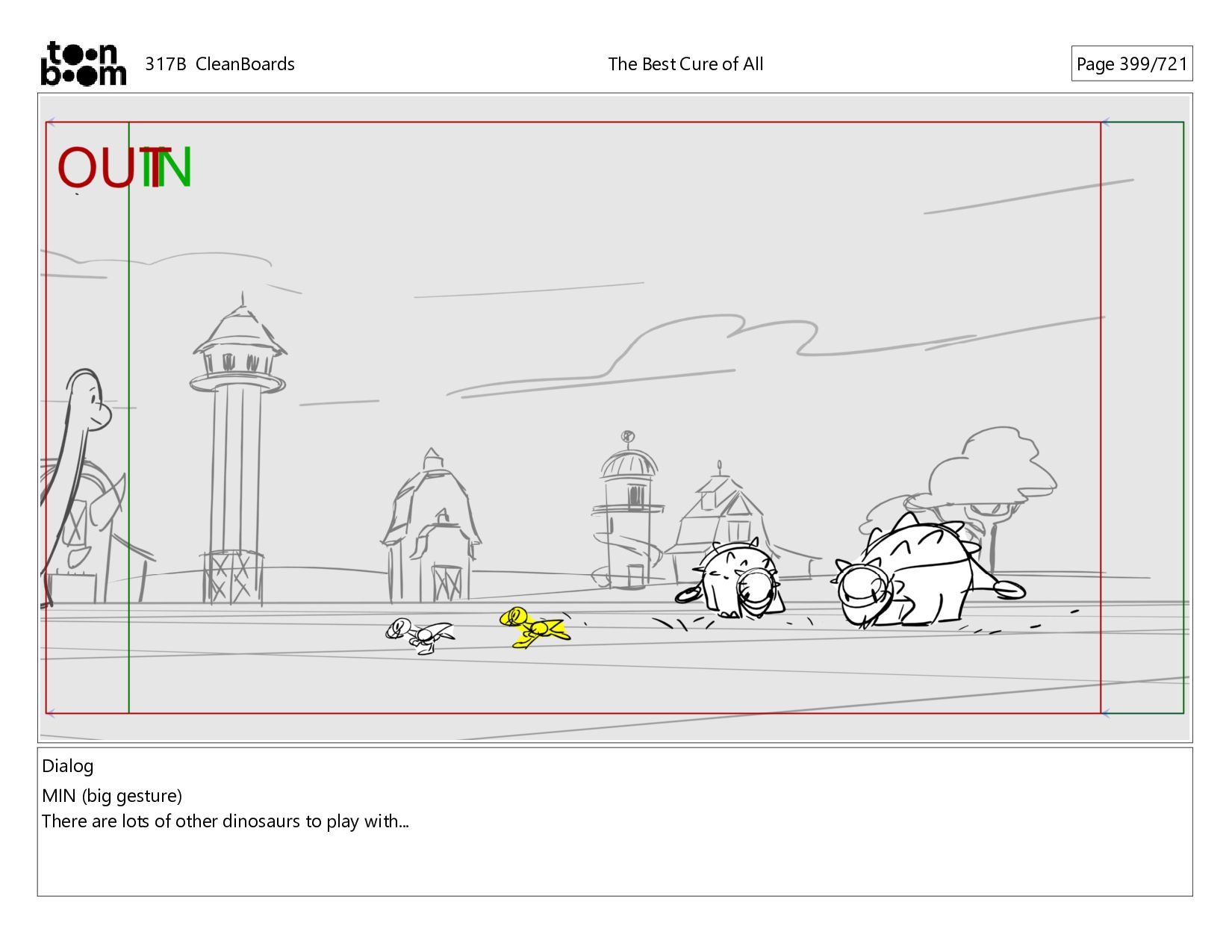Click the green 'IN' camera label
The image size is (1232, 952).
(167, 167)
